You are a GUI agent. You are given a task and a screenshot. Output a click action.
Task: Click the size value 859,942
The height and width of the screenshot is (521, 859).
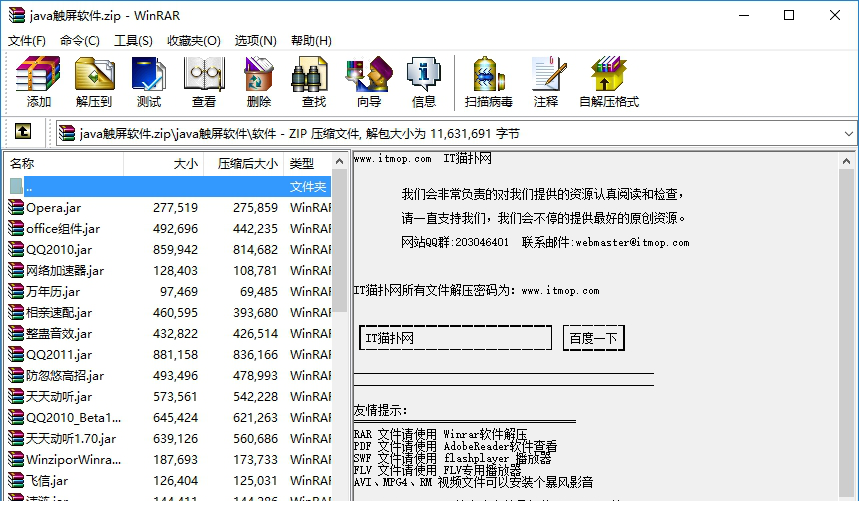pyautogui.click(x=175, y=250)
